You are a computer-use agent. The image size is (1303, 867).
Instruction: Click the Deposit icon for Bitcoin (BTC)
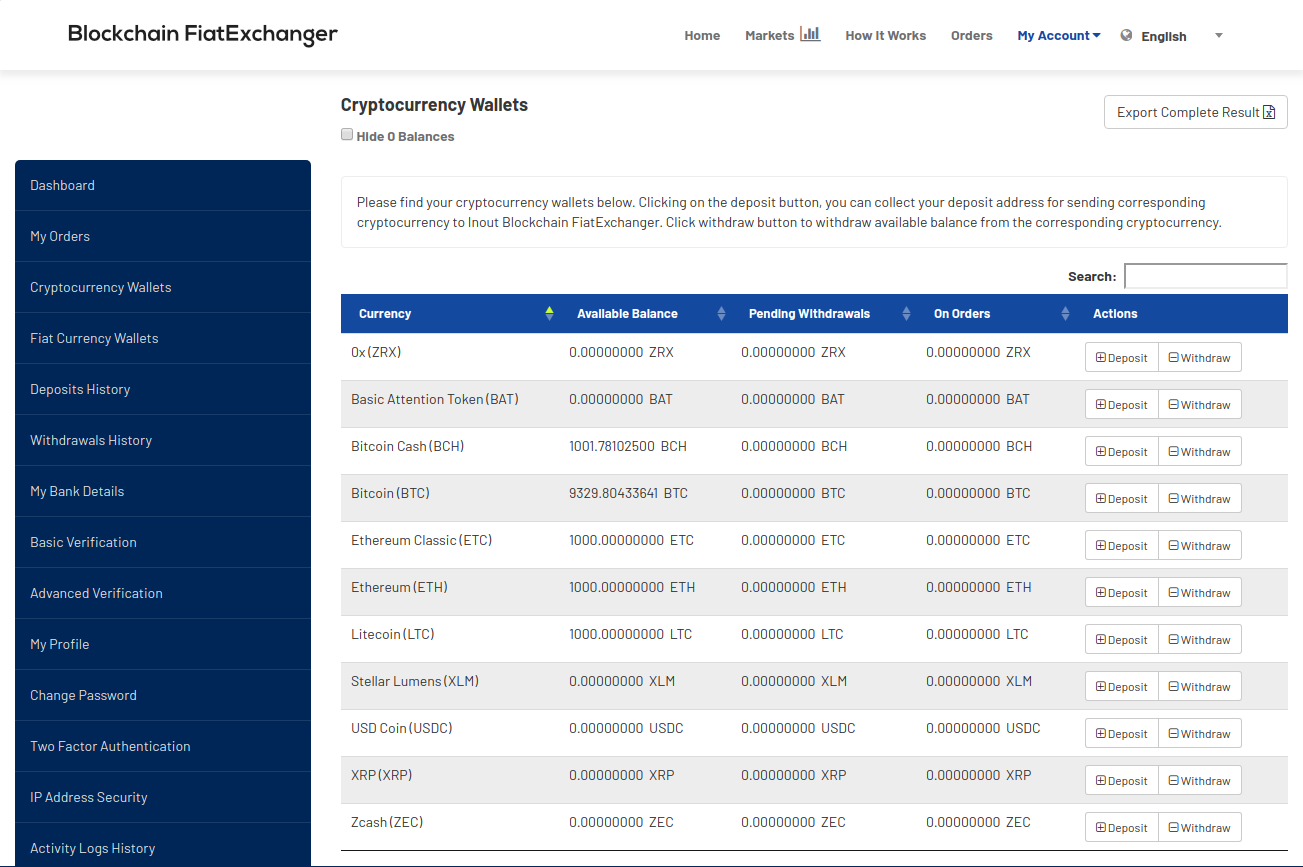pyautogui.click(x=1102, y=497)
